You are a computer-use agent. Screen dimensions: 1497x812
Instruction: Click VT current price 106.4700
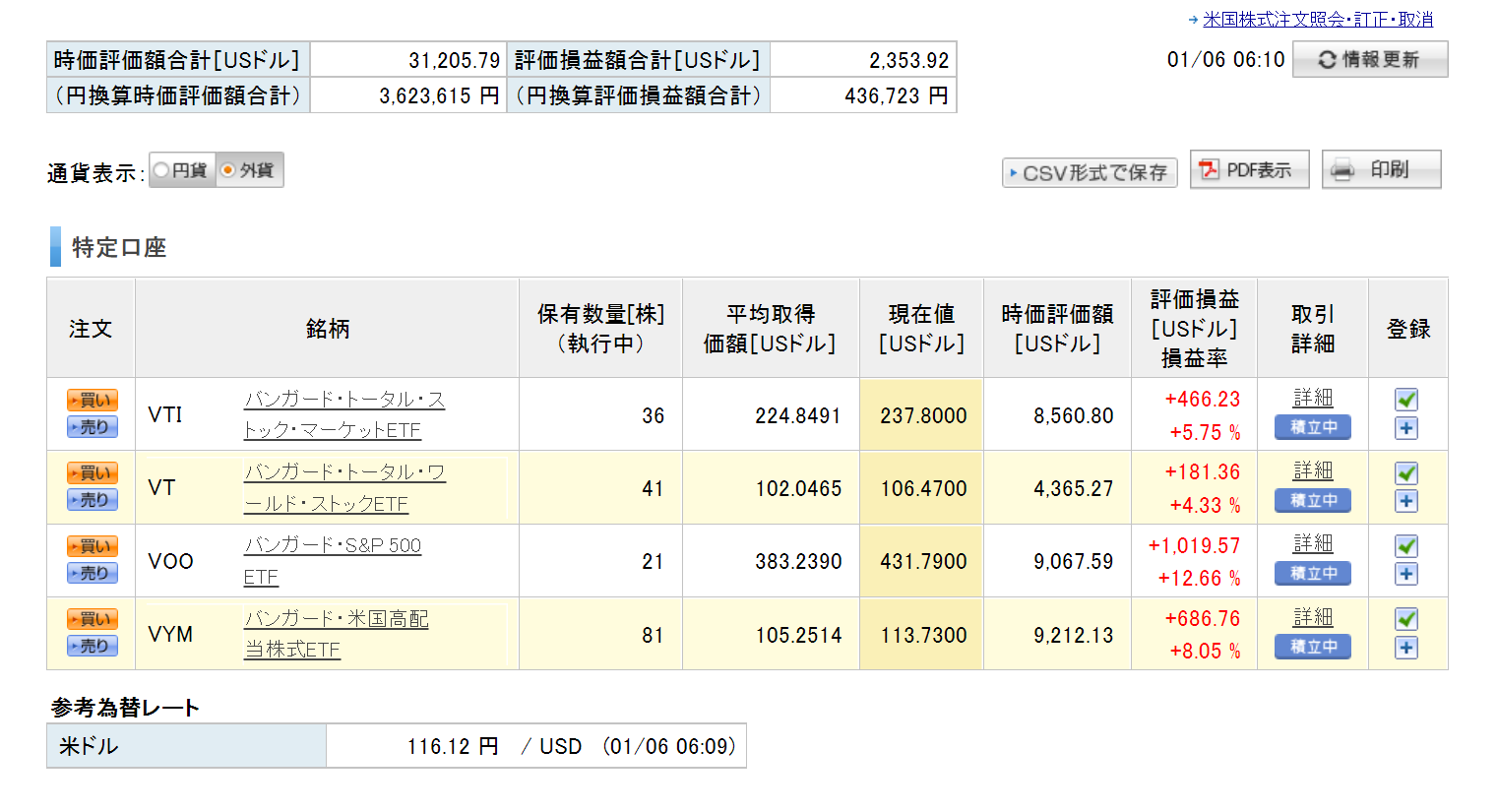click(923, 488)
